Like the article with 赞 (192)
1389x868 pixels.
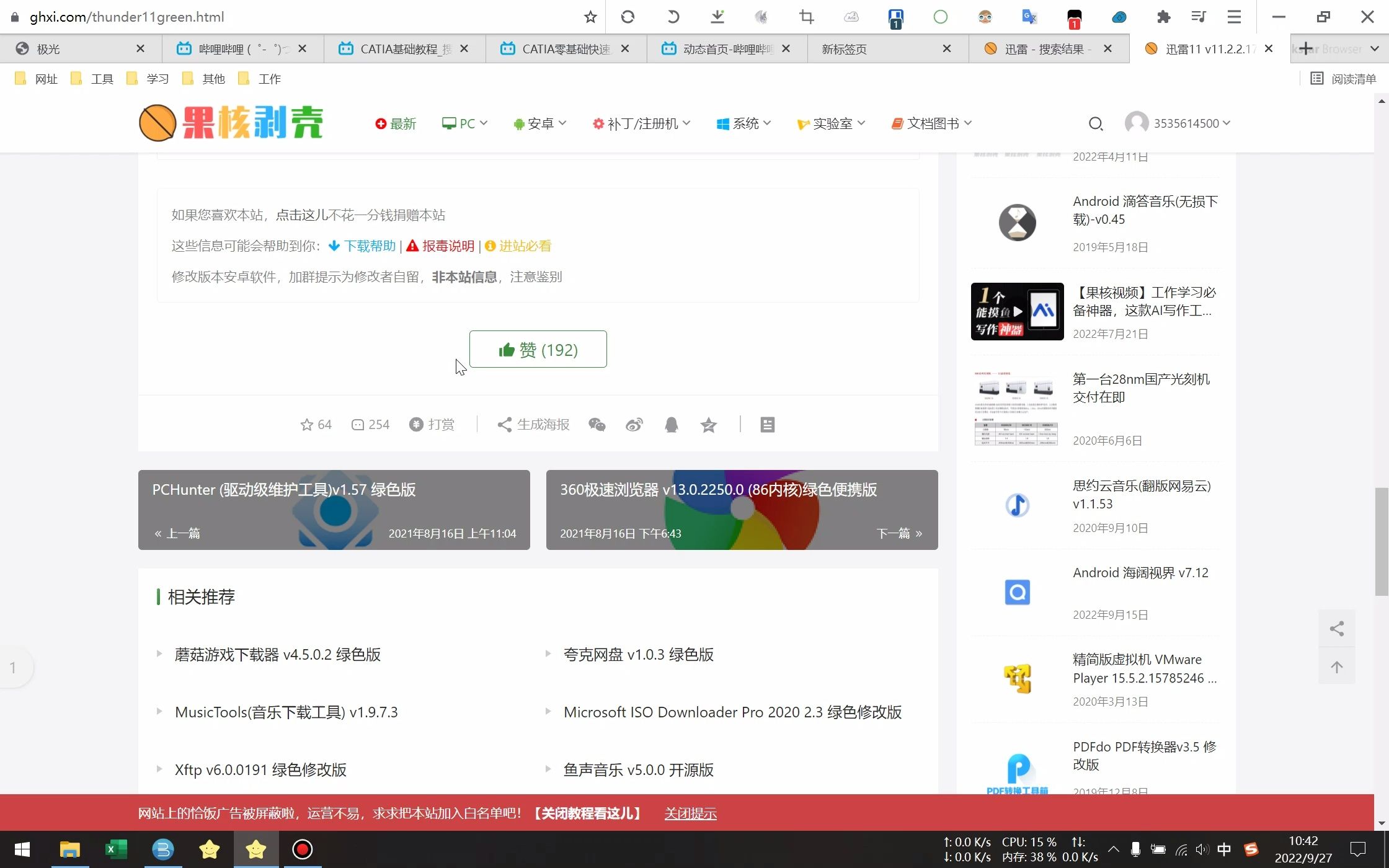538,349
